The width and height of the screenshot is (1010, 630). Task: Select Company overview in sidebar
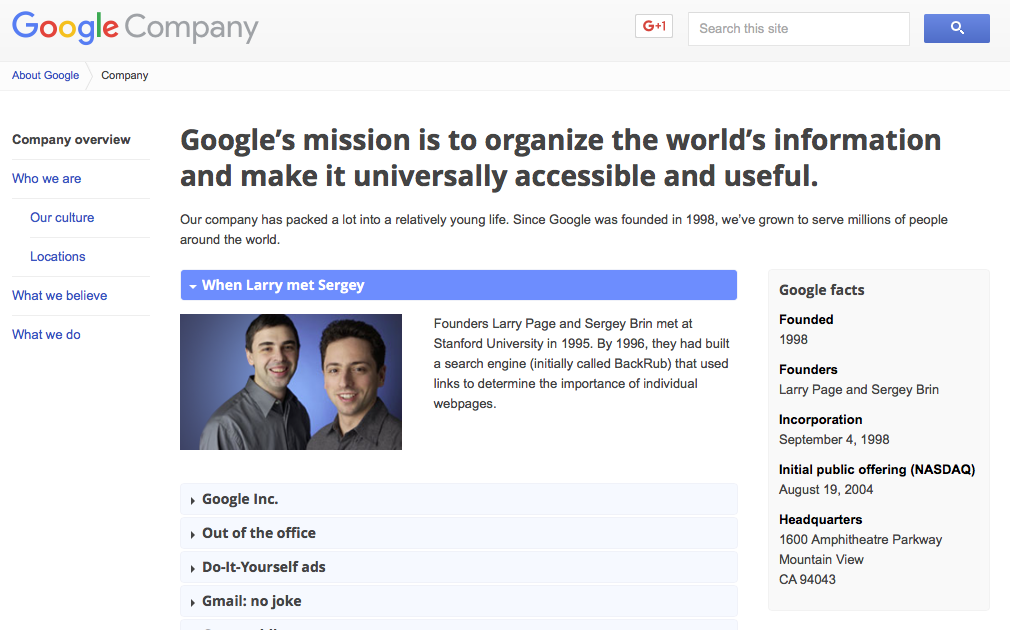tap(71, 140)
